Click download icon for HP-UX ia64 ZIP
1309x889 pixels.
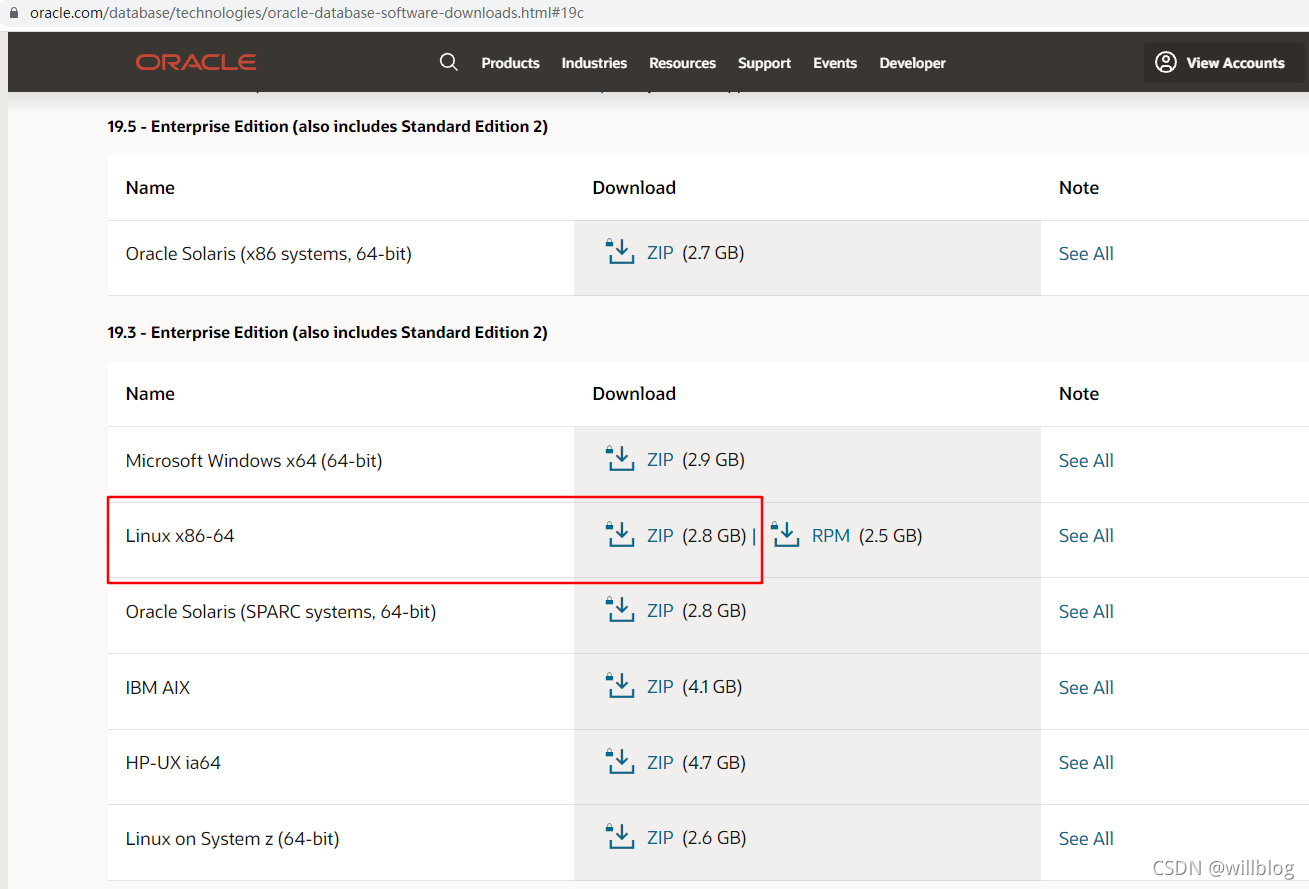click(x=621, y=762)
